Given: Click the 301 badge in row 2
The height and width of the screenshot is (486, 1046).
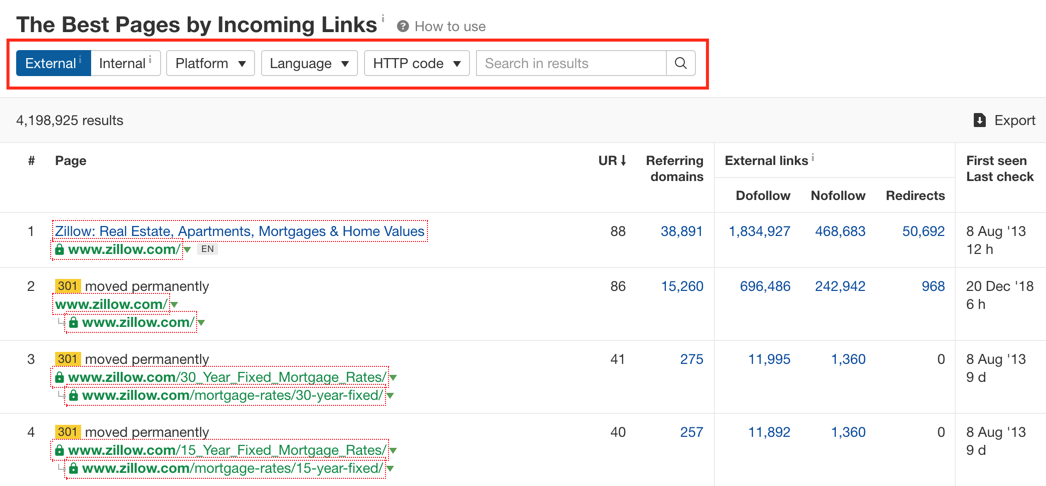Looking at the screenshot, I should point(68,286).
